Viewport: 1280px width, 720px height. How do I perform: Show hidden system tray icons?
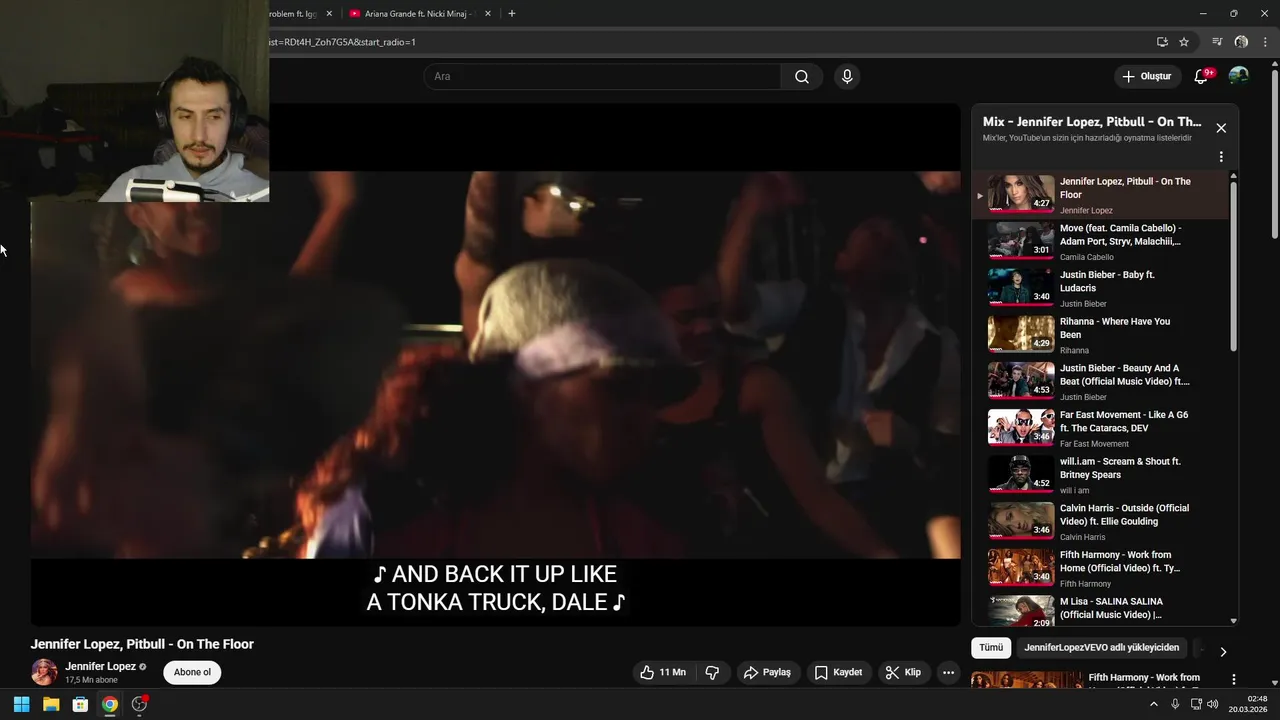(1153, 704)
